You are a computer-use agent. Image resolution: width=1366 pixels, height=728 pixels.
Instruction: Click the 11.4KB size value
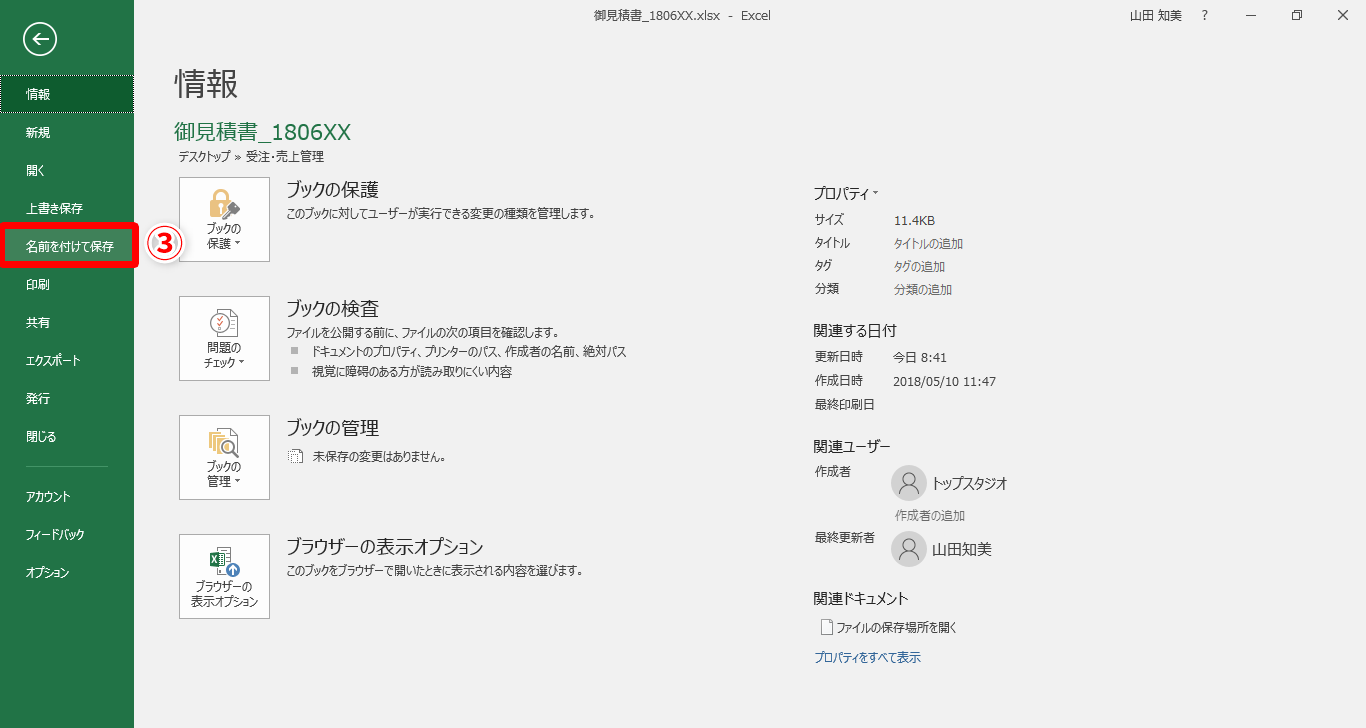[x=914, y=220]
